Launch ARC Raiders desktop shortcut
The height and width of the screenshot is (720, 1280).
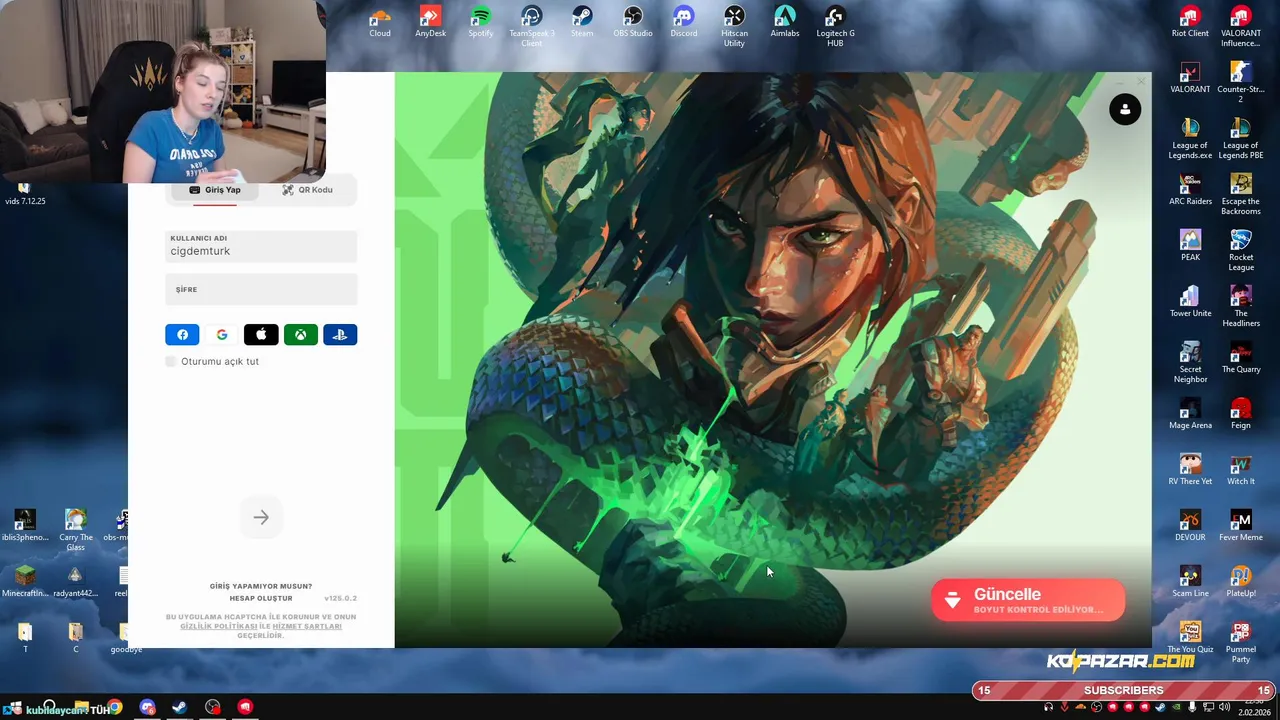1190,190
